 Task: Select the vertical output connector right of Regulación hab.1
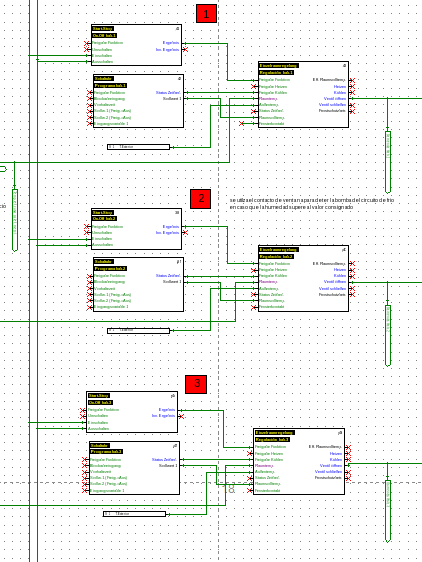(388, 162)
